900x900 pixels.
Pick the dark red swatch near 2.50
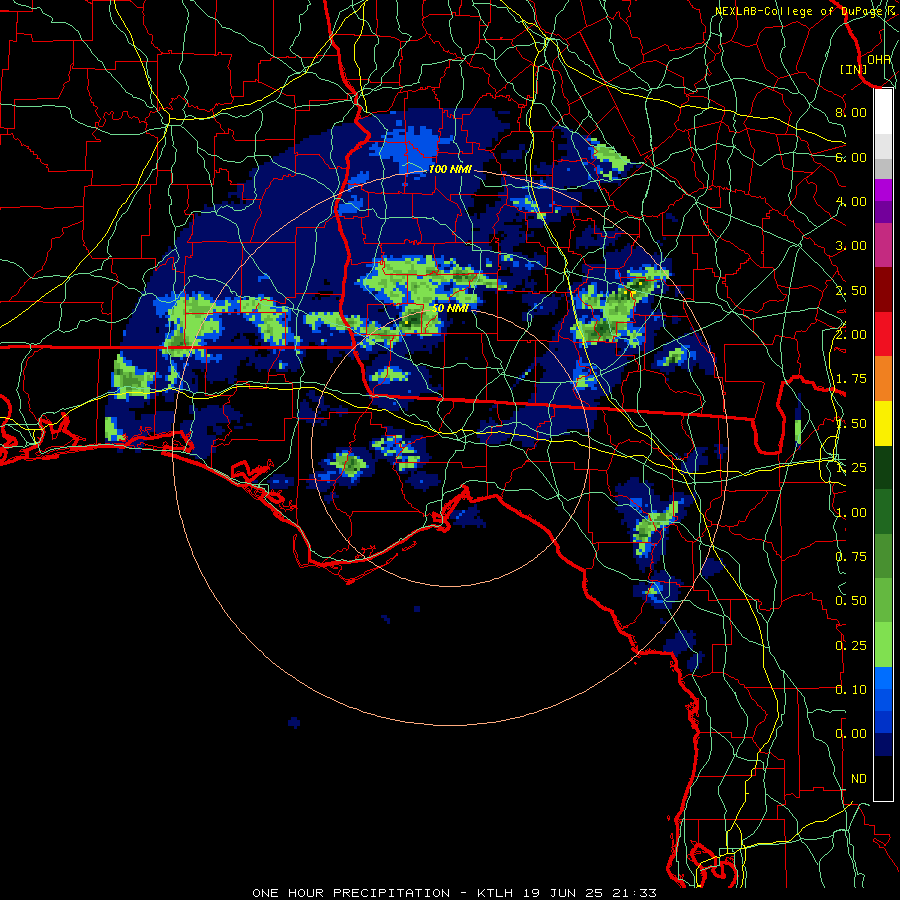pos(883,290)
